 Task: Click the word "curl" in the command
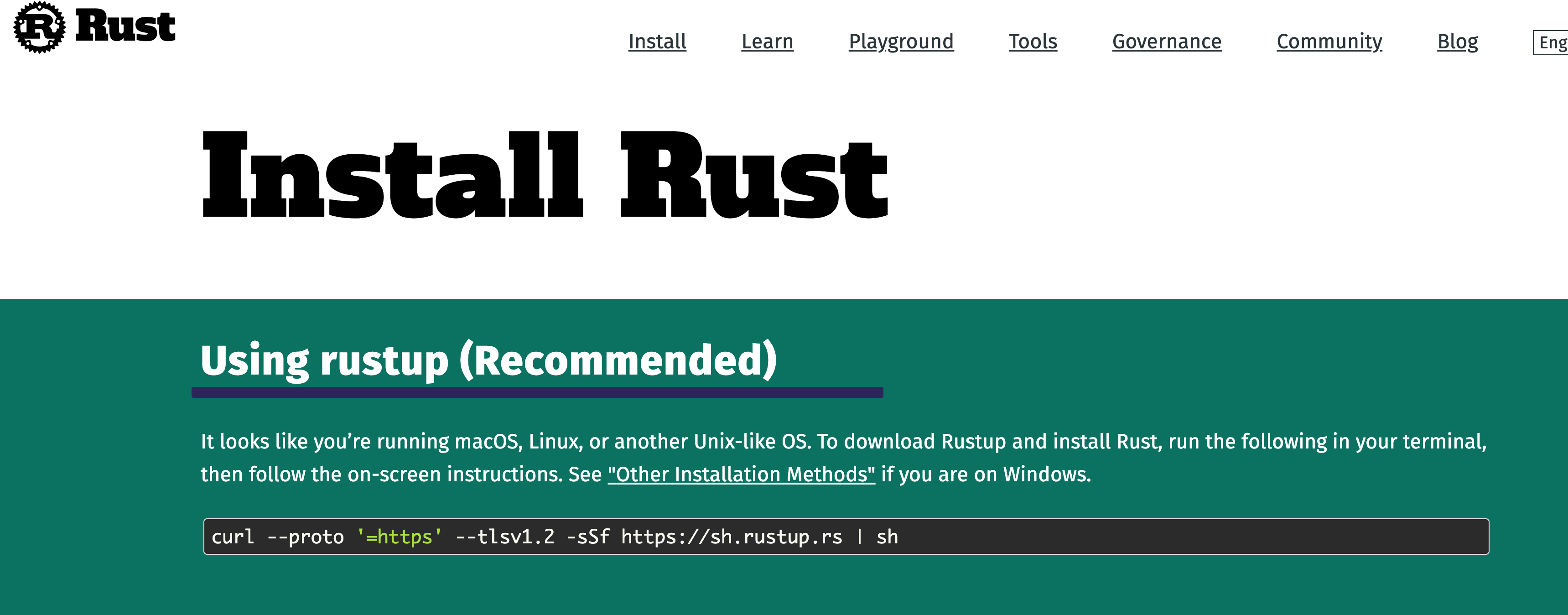(x=232, y=537)
